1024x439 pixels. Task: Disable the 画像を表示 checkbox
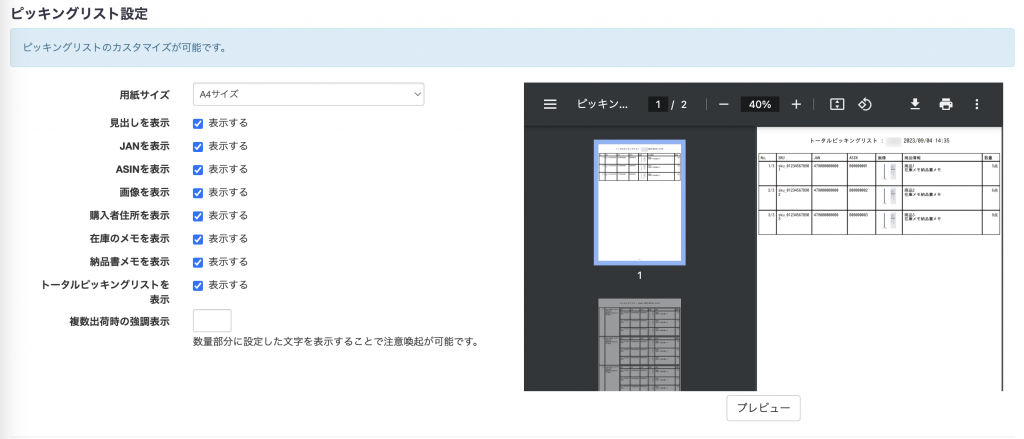click(198, 193)
